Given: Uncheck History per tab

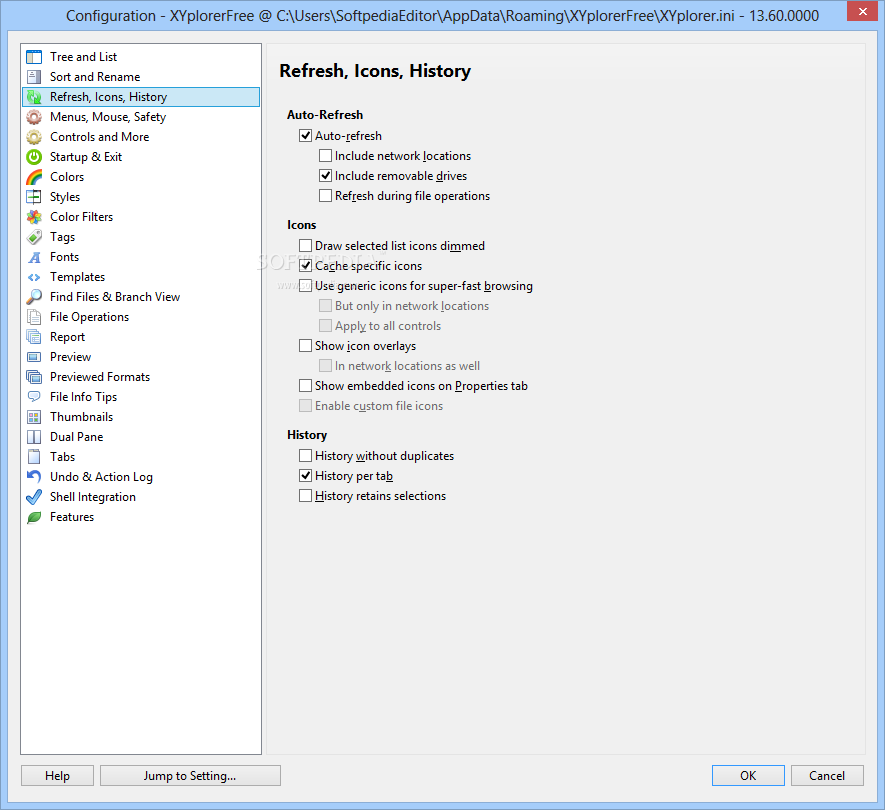Looking at the screenshot, I should (305, 476).
